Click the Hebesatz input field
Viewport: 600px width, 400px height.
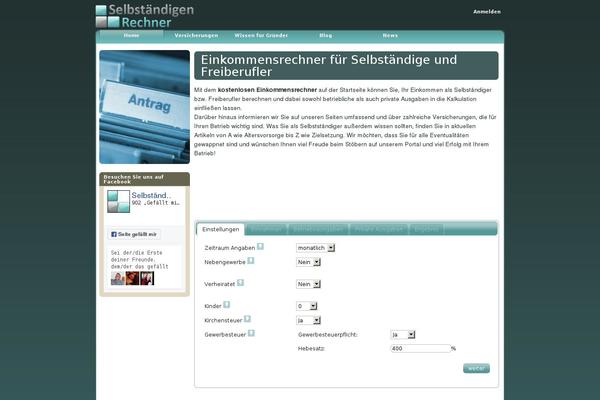click(421, 349)
